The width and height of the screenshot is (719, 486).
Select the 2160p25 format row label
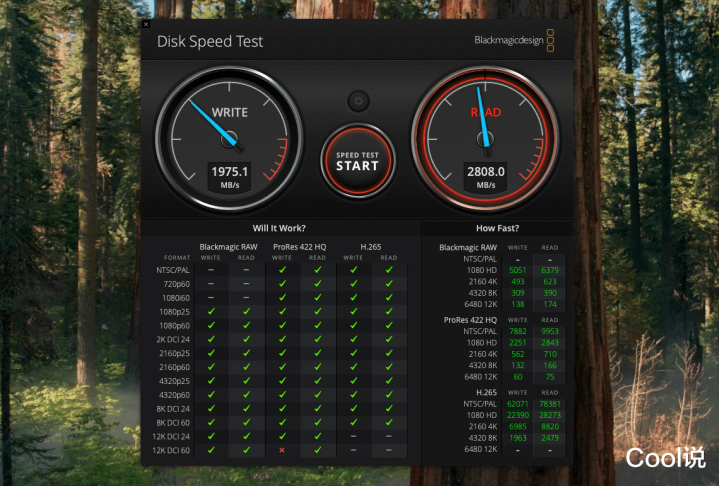click(x=174, y=353)
